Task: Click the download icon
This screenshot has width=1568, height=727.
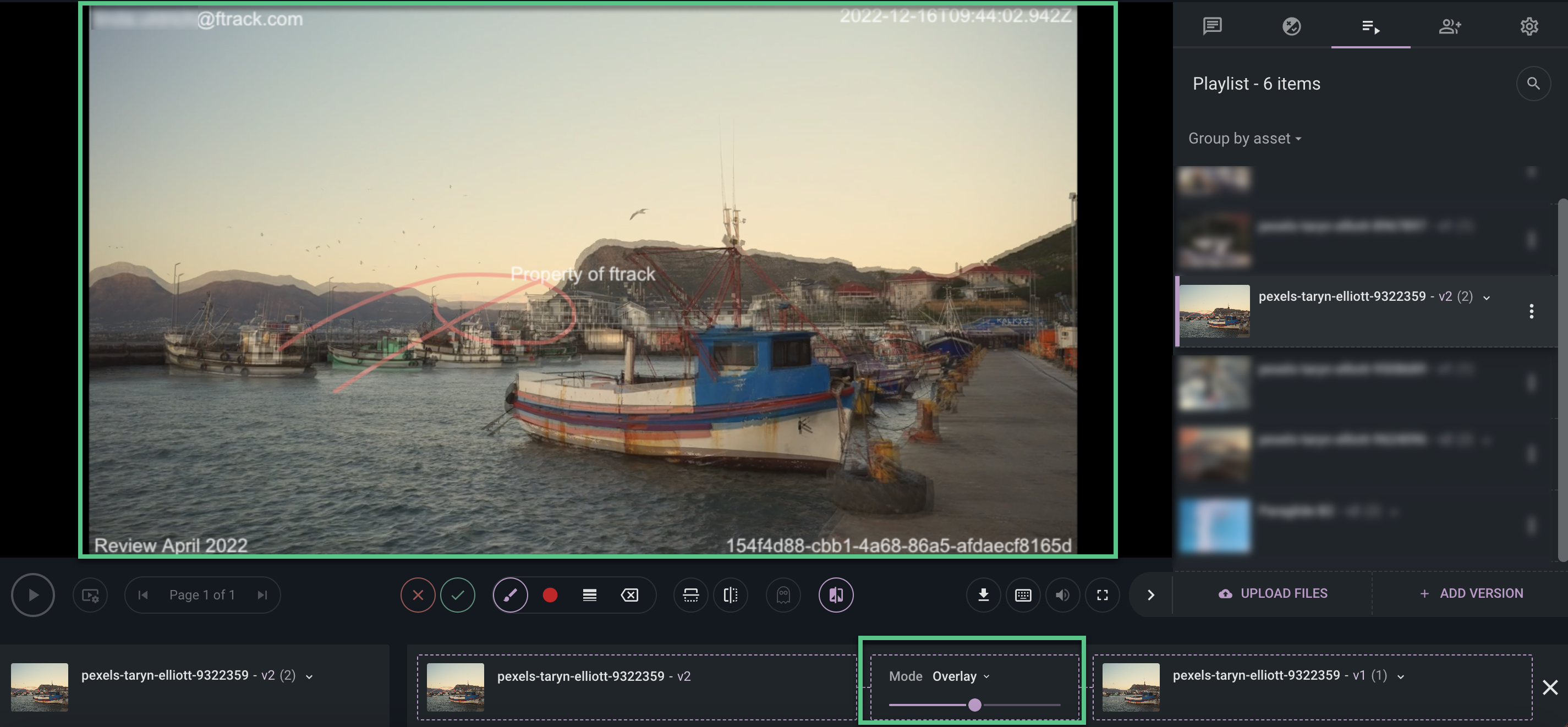Action: click(x=984, y=595)
